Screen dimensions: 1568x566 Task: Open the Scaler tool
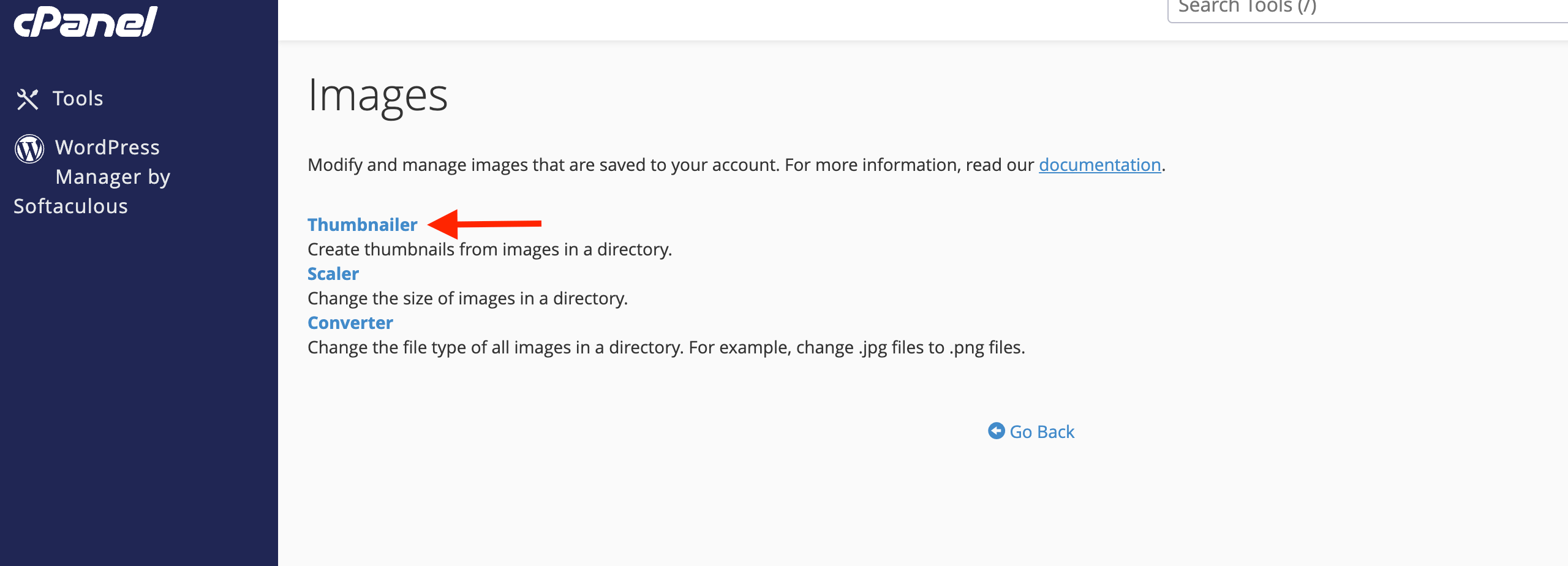[x=333, y=274]
